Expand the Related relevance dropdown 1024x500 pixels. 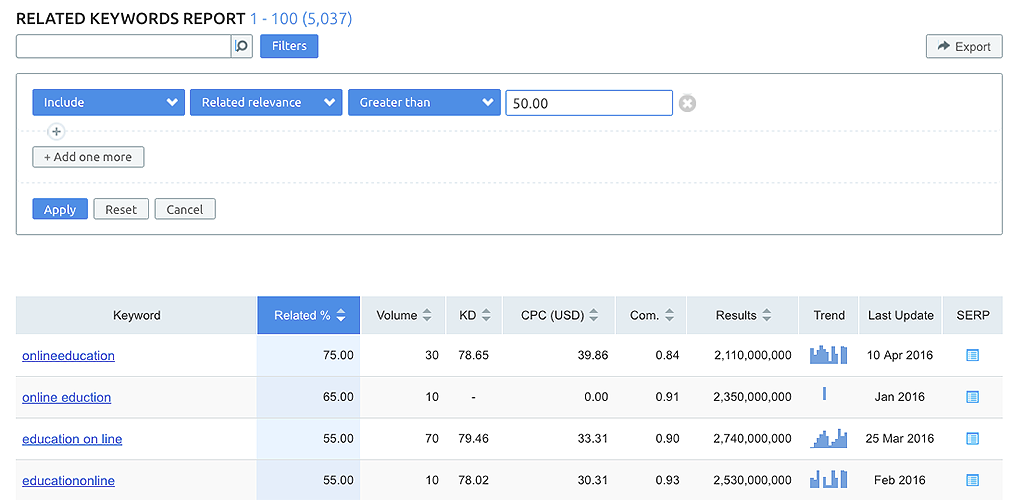(266, 103)
